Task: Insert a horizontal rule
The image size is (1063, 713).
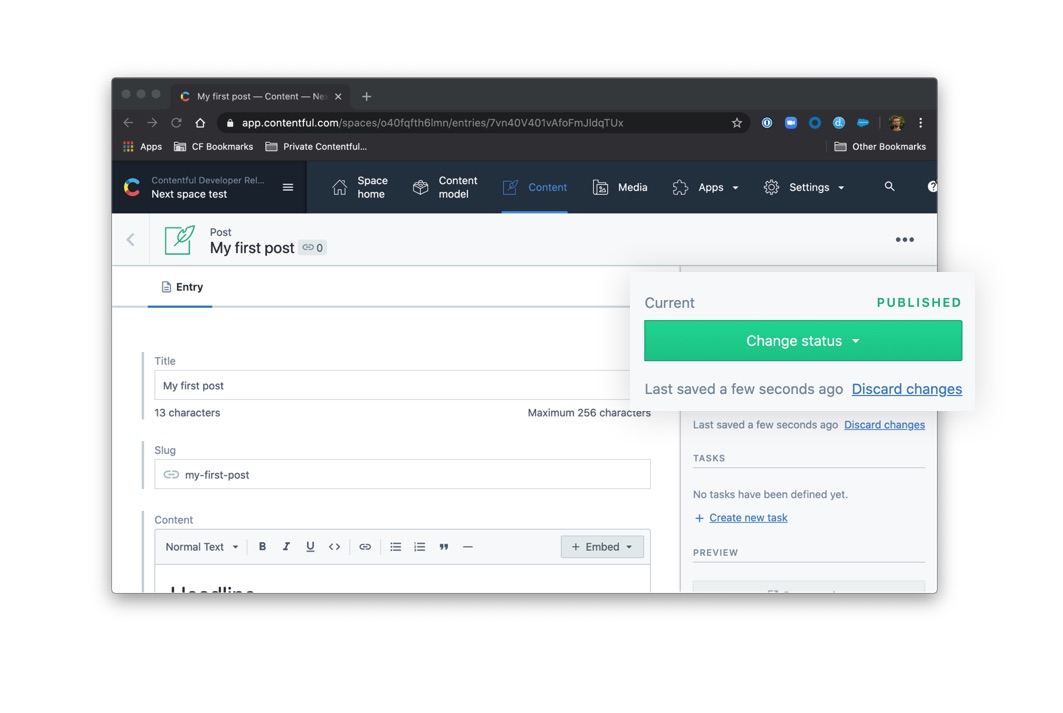Action: (468, 546)
